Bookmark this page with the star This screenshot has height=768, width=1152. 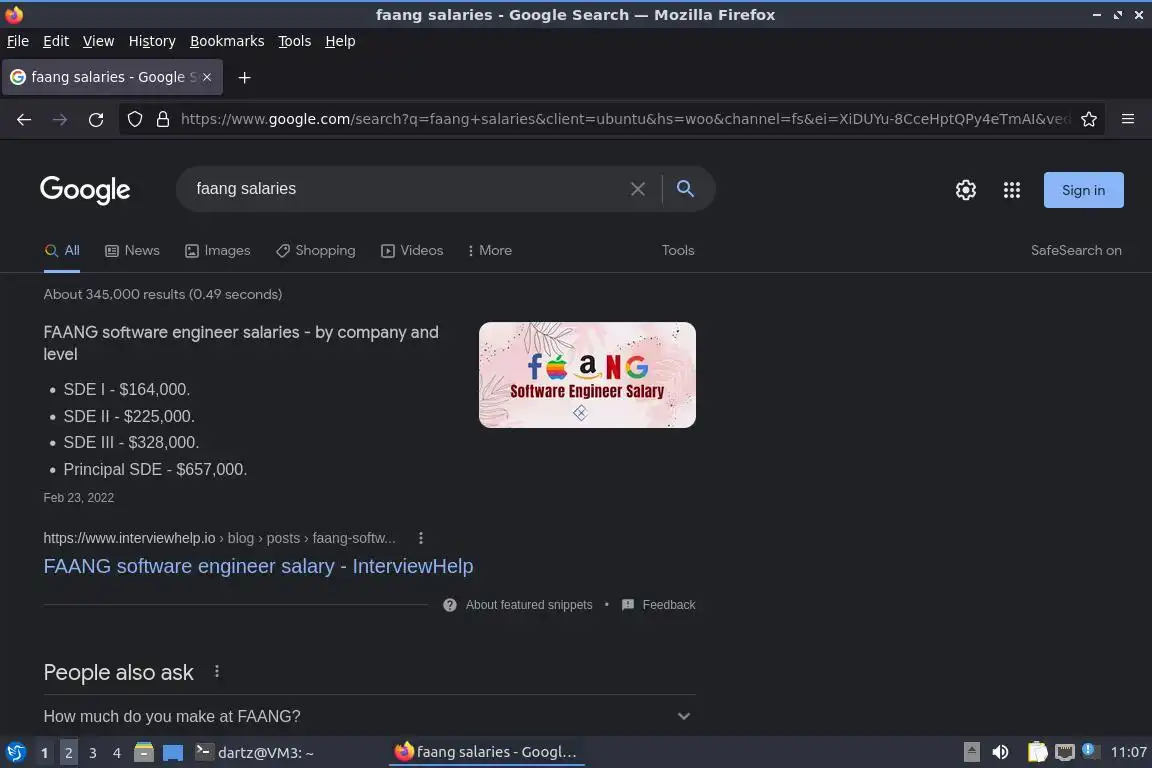coord(1089,119)
